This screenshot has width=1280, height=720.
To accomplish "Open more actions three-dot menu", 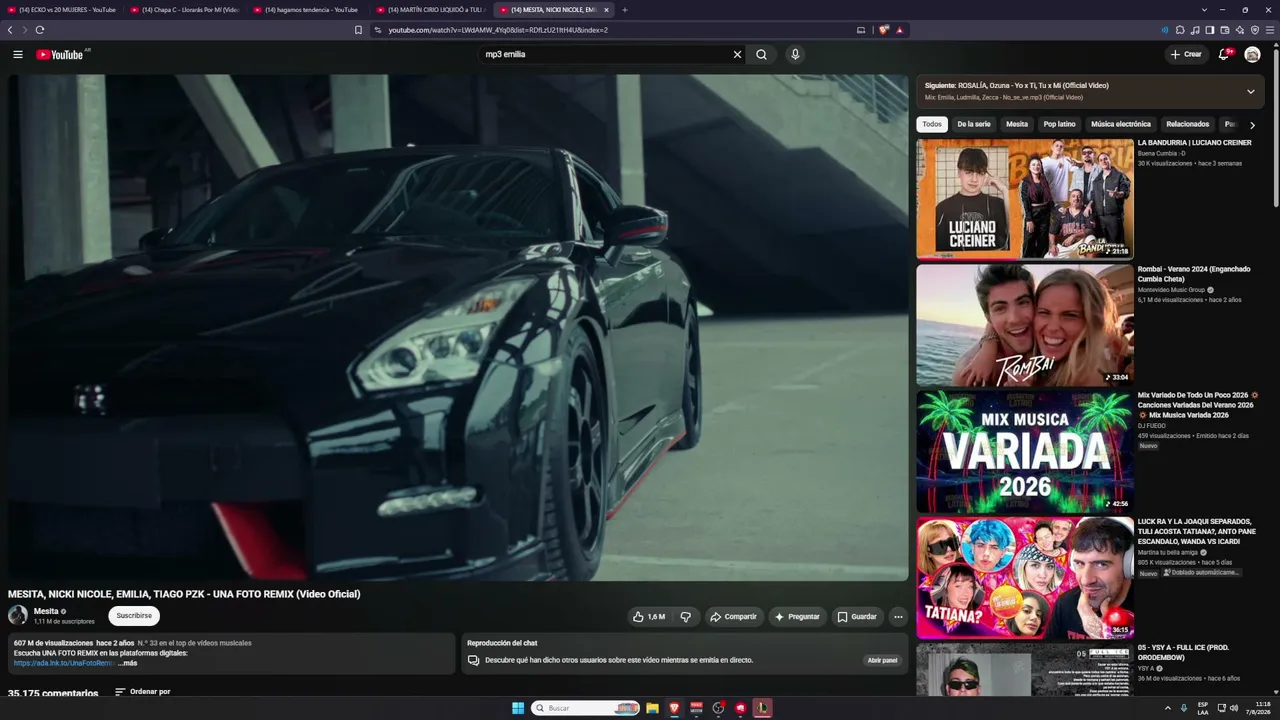I will pyautogui.click(x=898, y=617).
